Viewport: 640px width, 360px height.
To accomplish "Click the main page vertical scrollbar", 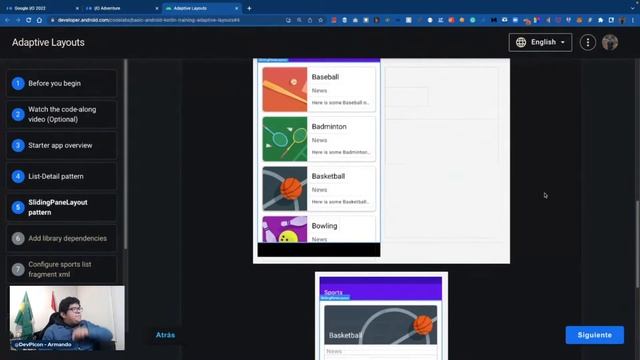I will tap(638, 244).
